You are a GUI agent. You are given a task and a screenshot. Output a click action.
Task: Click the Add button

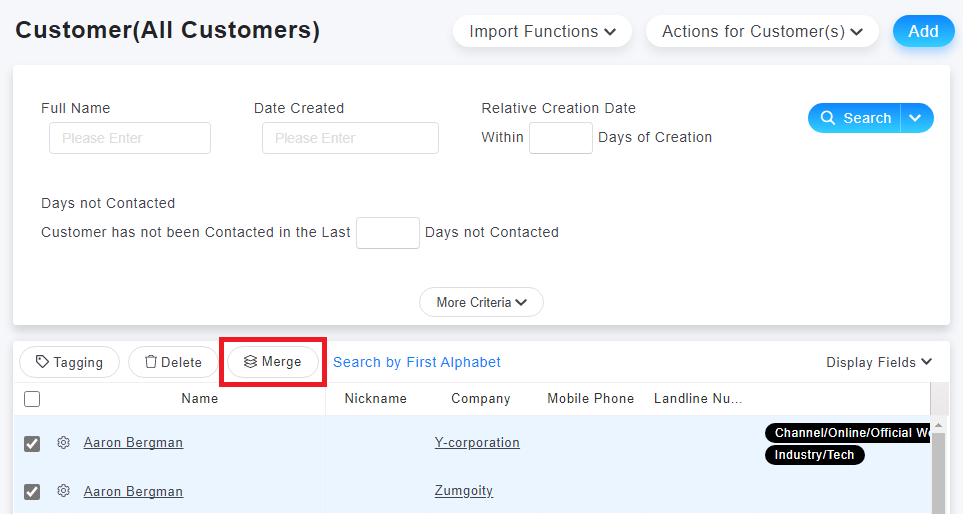[923, 31]
